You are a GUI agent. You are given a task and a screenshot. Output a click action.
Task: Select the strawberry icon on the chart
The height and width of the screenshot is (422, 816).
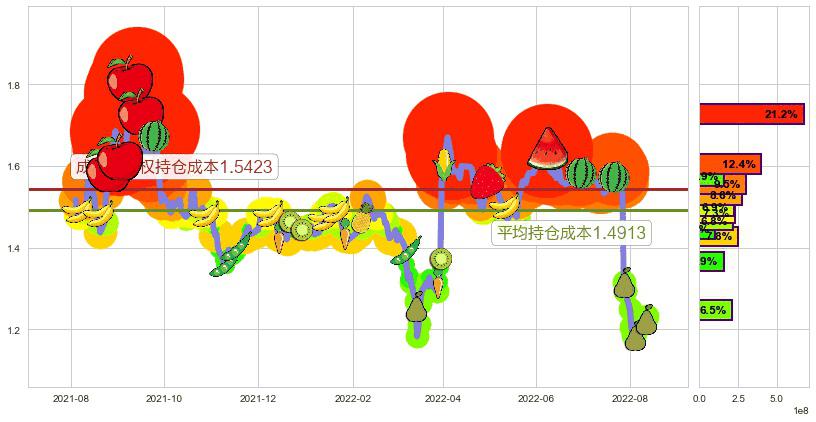(488, 180)
